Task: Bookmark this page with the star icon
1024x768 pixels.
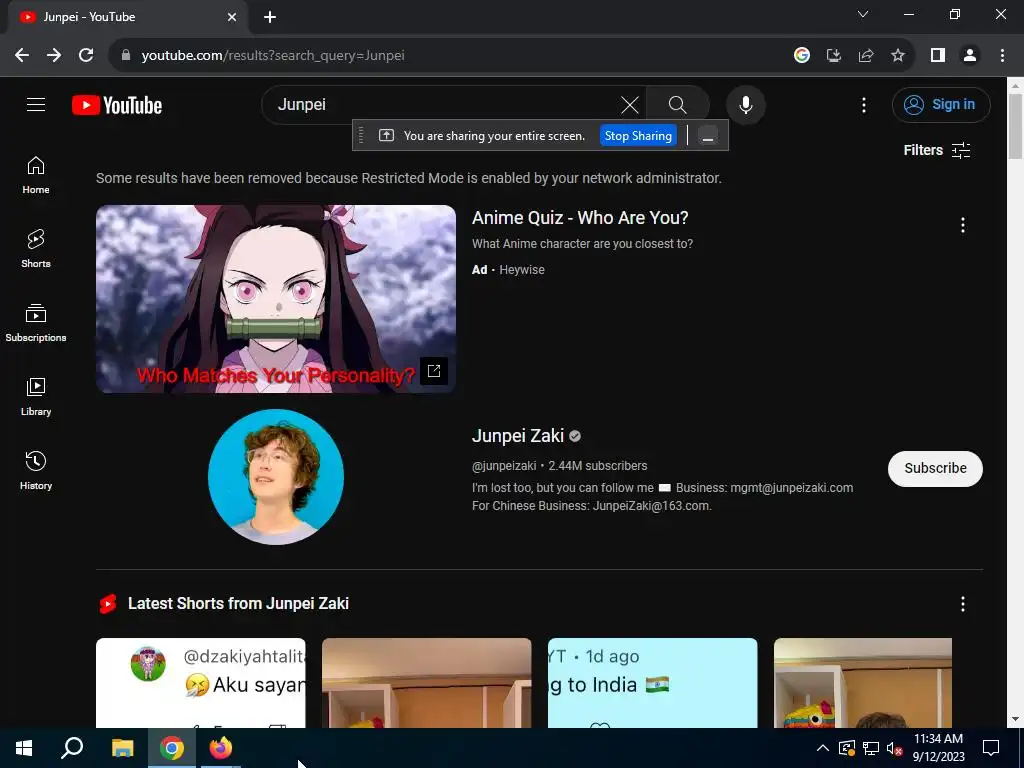Action: click(x=898, y=56)
